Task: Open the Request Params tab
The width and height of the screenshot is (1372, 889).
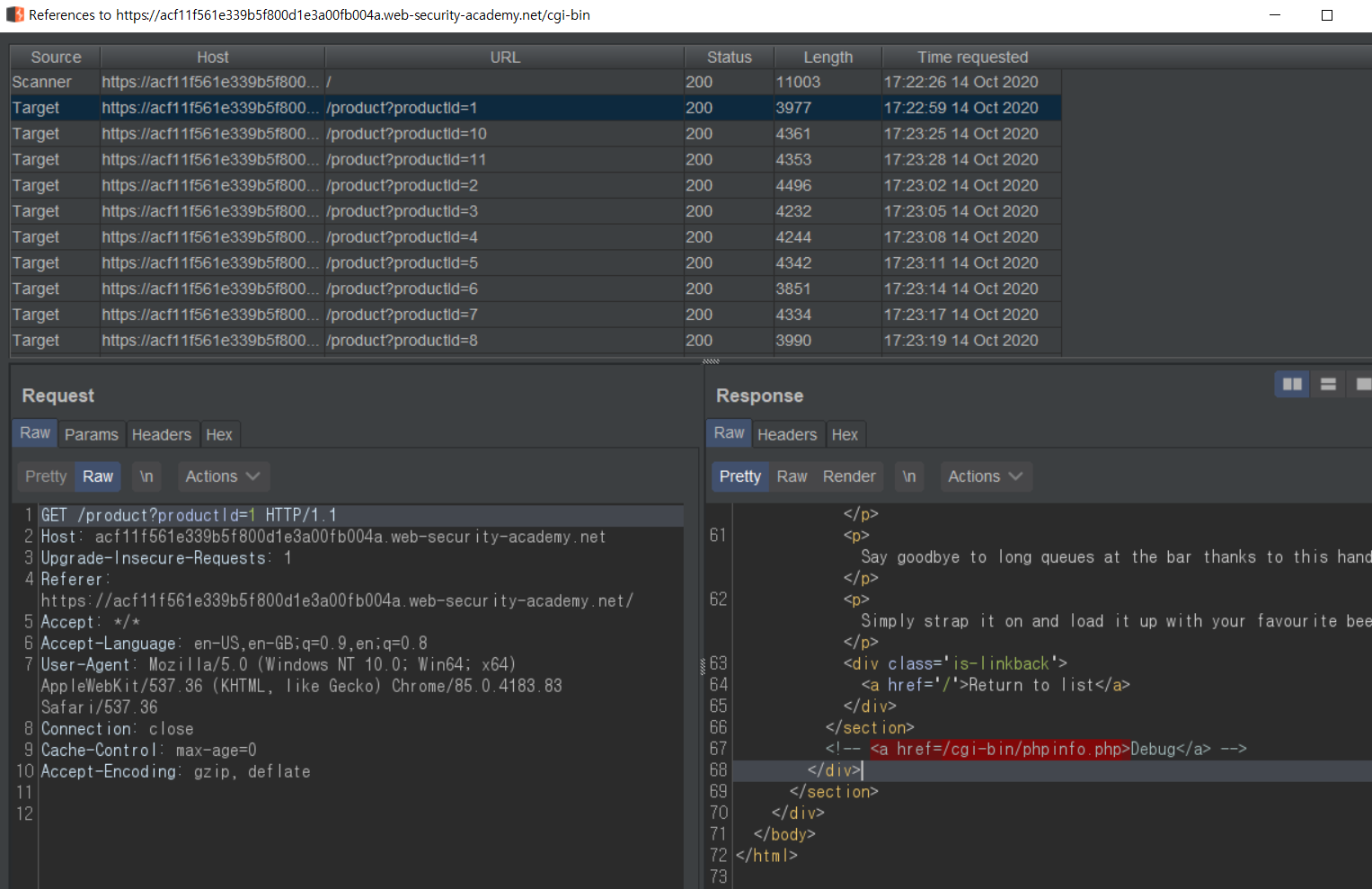Action: (x=91, y=434)
